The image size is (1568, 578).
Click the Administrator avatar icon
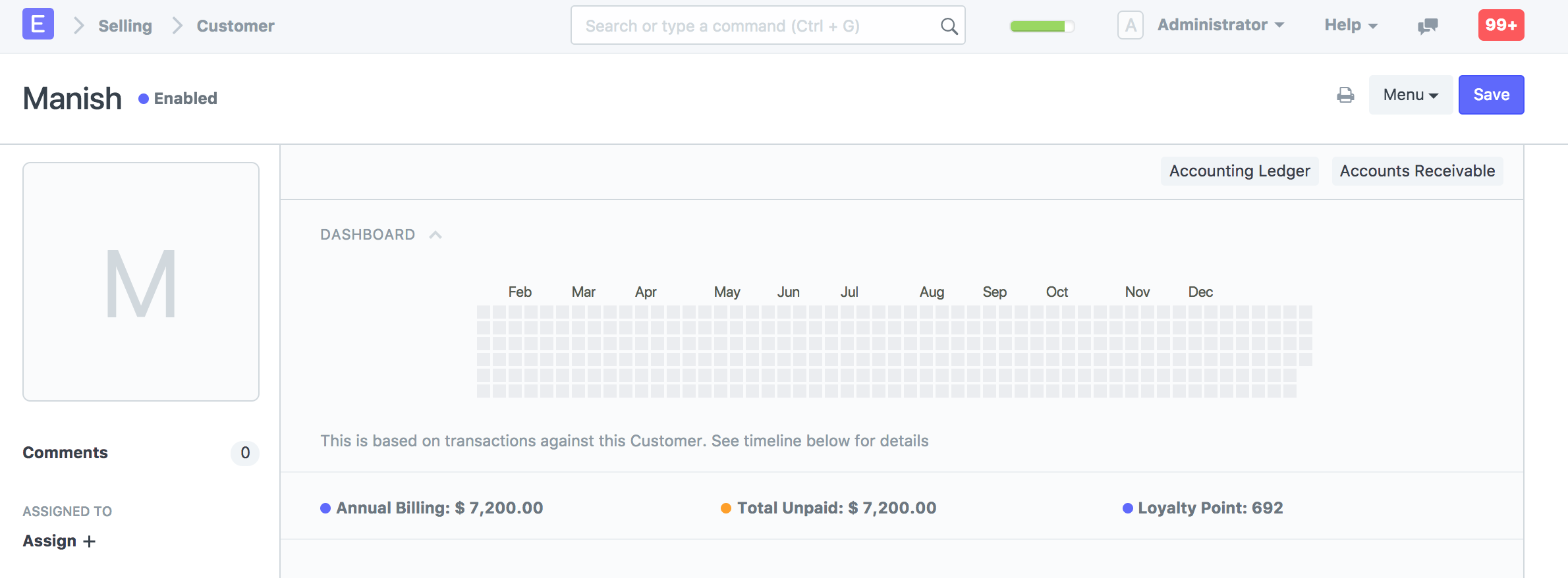(x=1130, y=26)
